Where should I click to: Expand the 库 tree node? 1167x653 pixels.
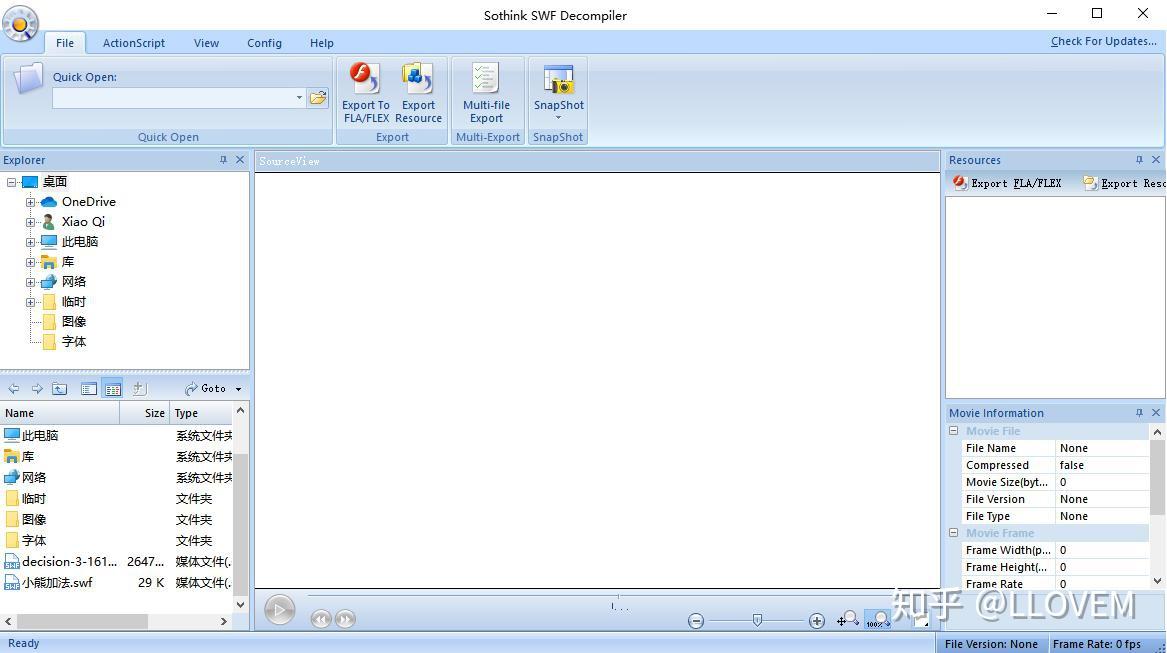pyautogui.click(x=31, y=262)
